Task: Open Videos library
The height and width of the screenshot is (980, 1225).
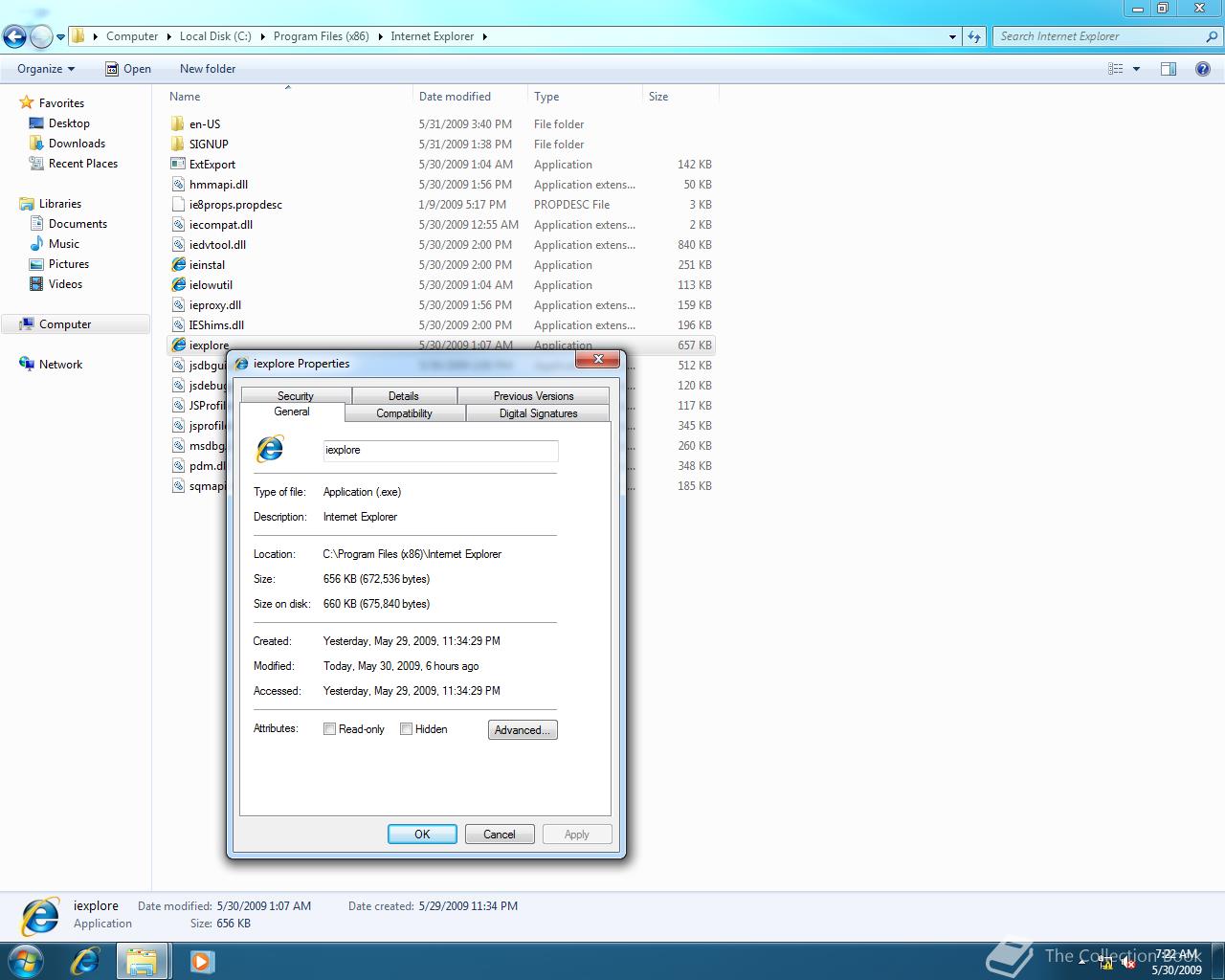Action: pos(65,284)
